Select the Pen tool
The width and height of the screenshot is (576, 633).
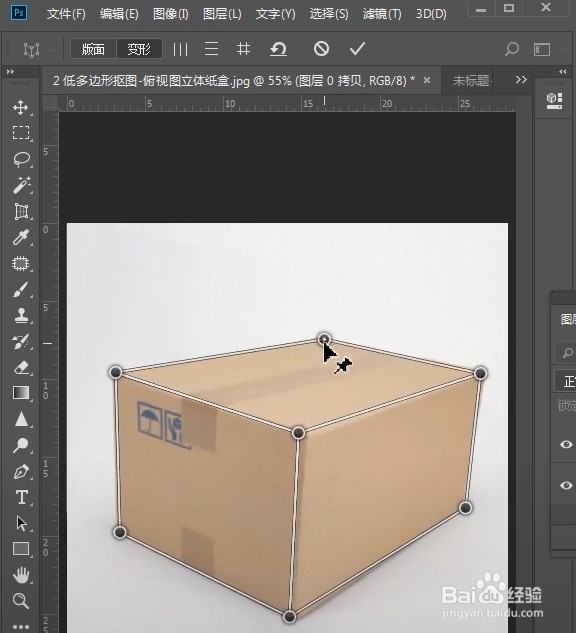pyautogui.click(x=21, y=472)
